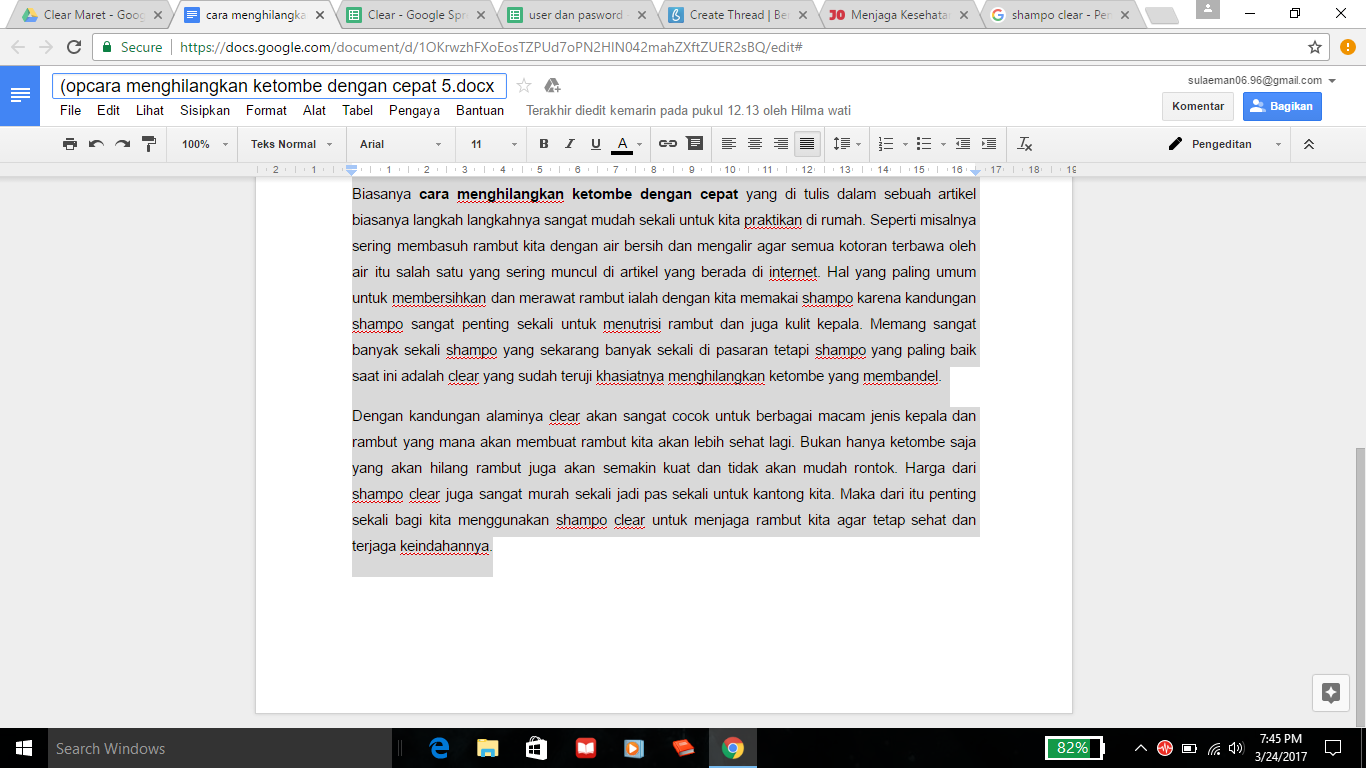Click the Insert link icon
Screen dimensions: 1366x768
pyautogui.click(x=667, y=144)
